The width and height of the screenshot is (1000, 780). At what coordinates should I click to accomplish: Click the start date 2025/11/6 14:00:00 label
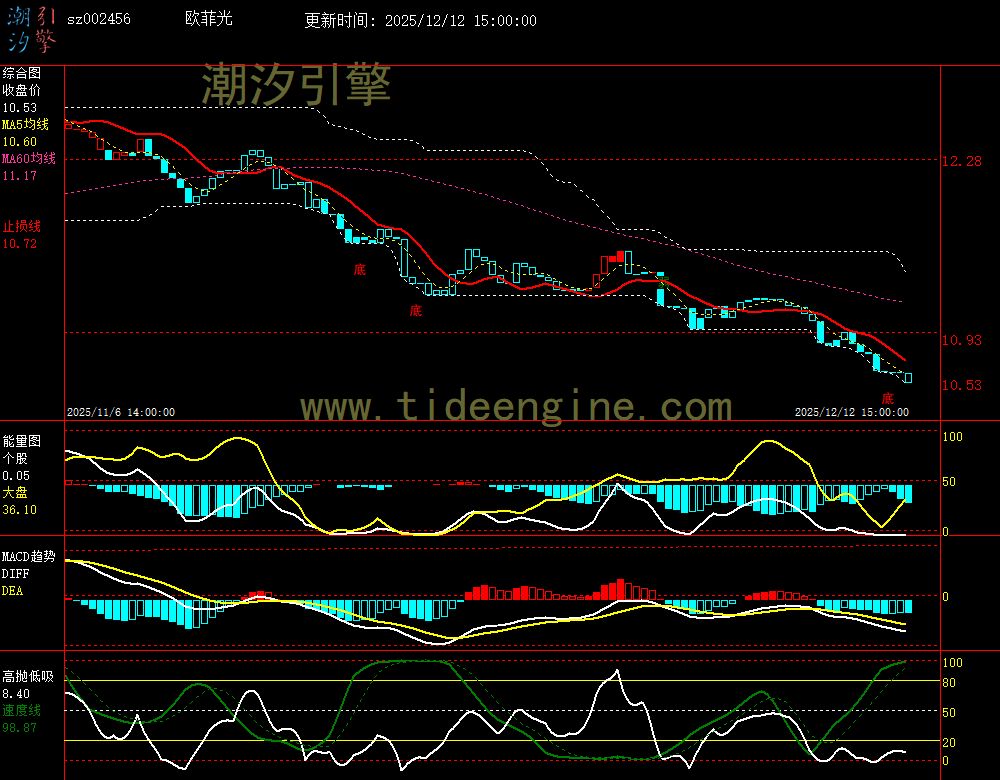coord(121,412)
